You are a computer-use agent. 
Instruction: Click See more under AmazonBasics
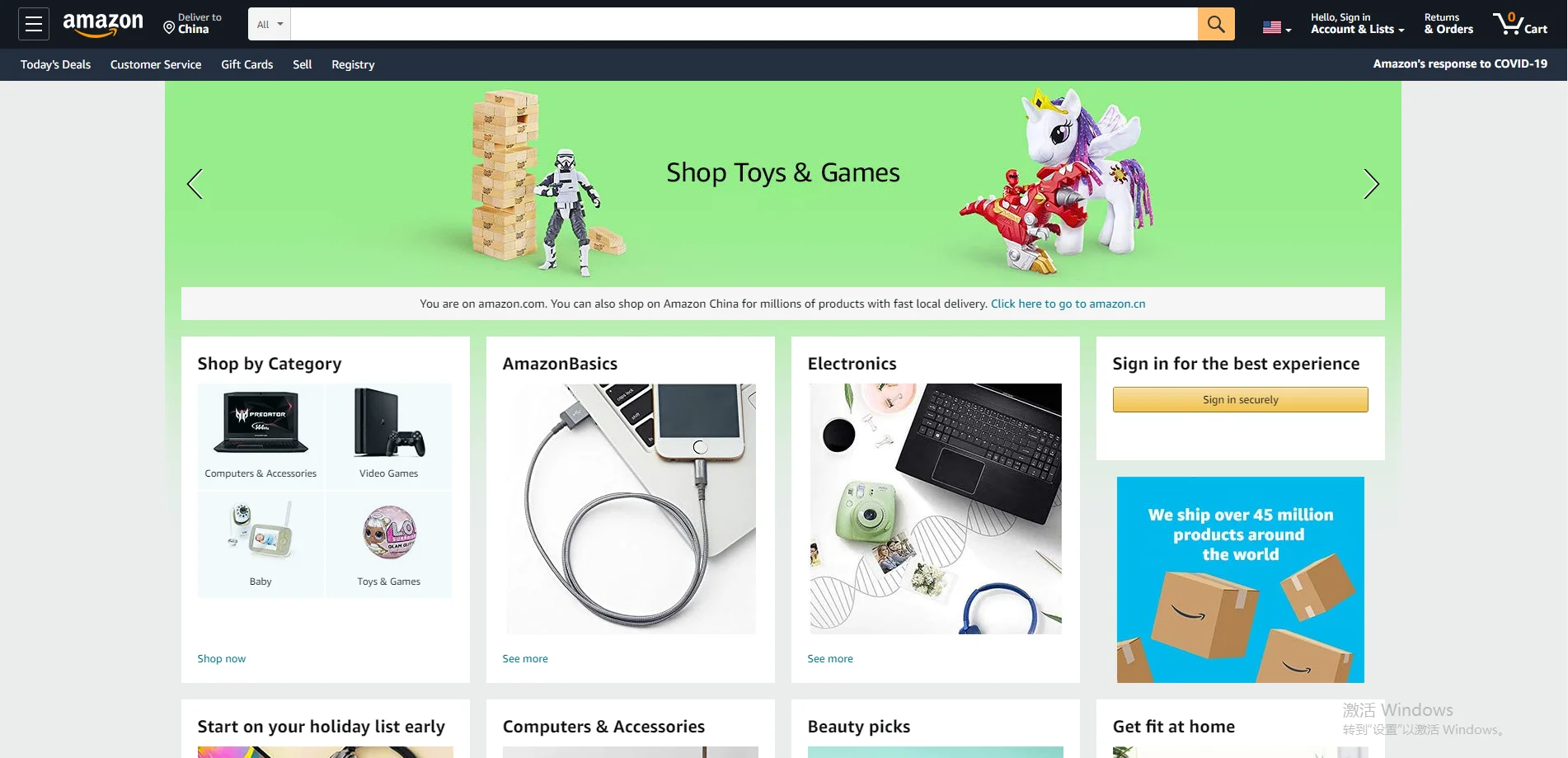pyautogui.click(x=525, y=658)
